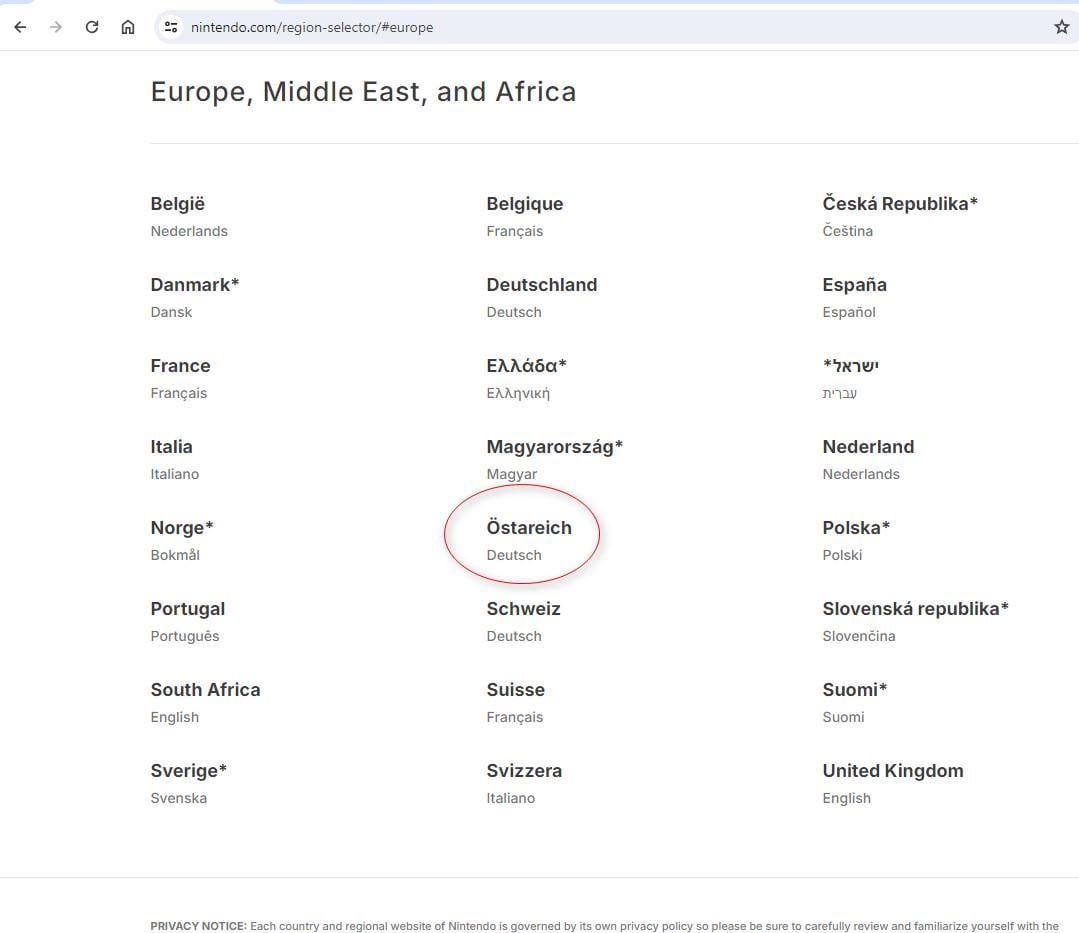Click the browser forward arrow
Viewport: 1079px width, 933px height.
pyautogui.click(x=56, y=27)
